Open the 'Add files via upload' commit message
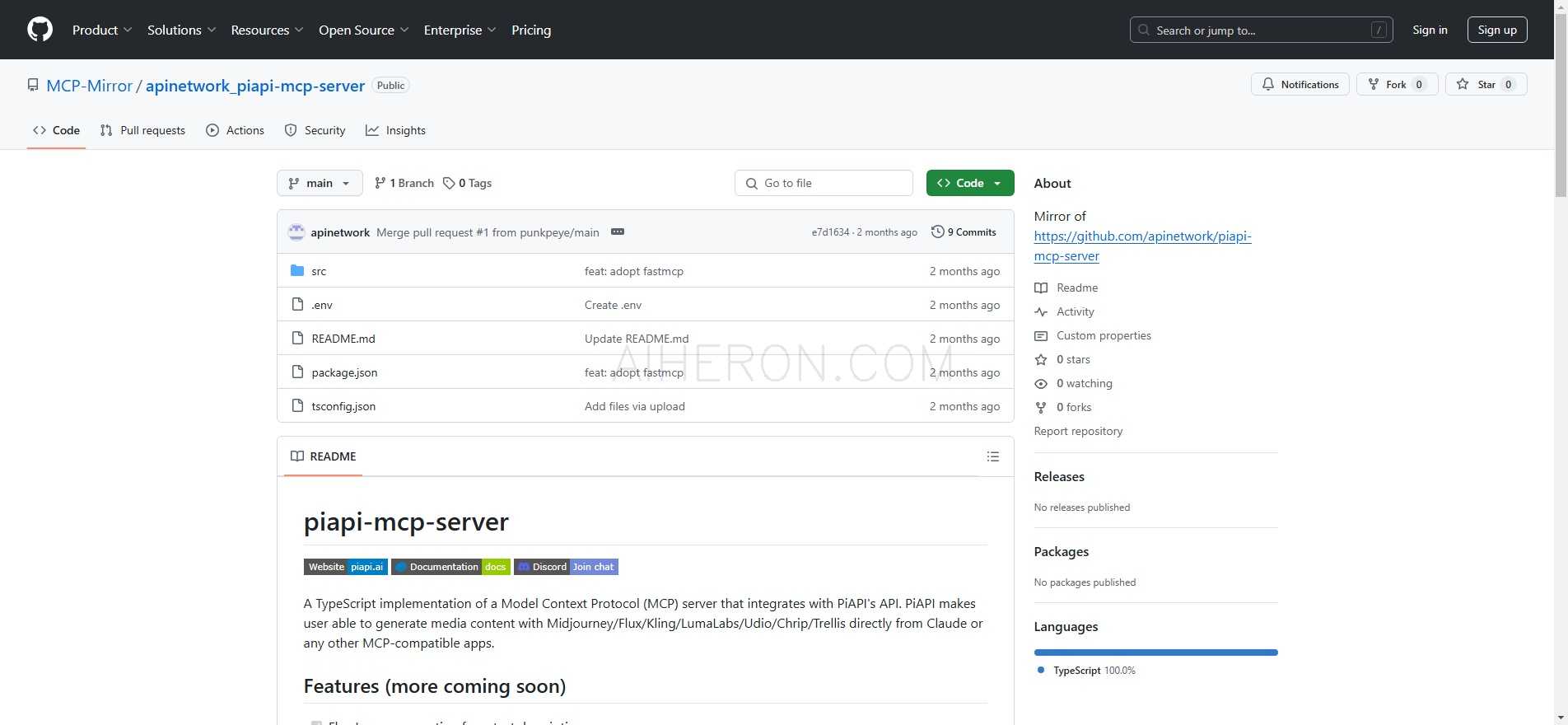This screenshot has height=725, width=1568. click(x=635, y=406)
